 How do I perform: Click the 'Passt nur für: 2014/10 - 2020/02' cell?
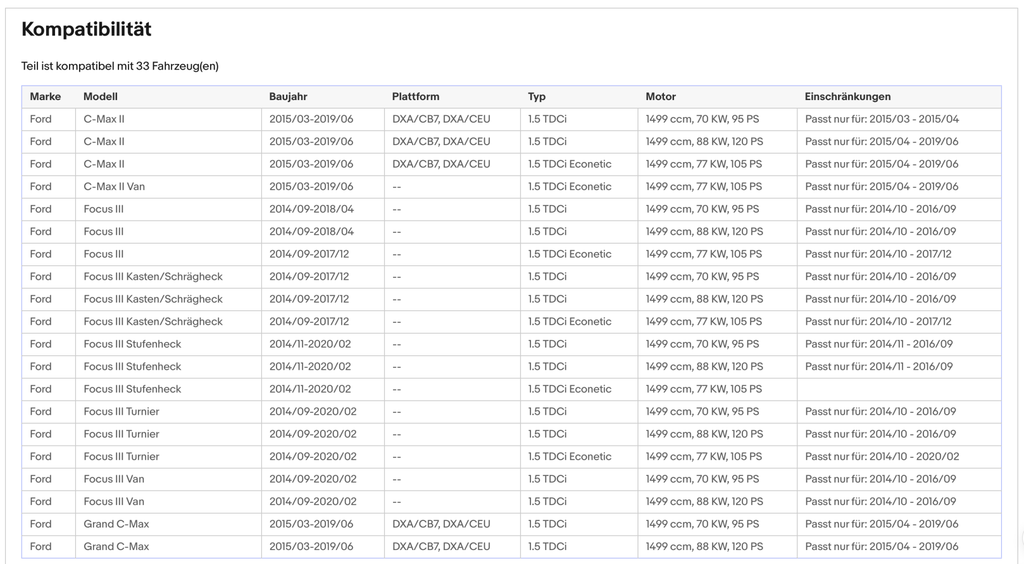899,457
